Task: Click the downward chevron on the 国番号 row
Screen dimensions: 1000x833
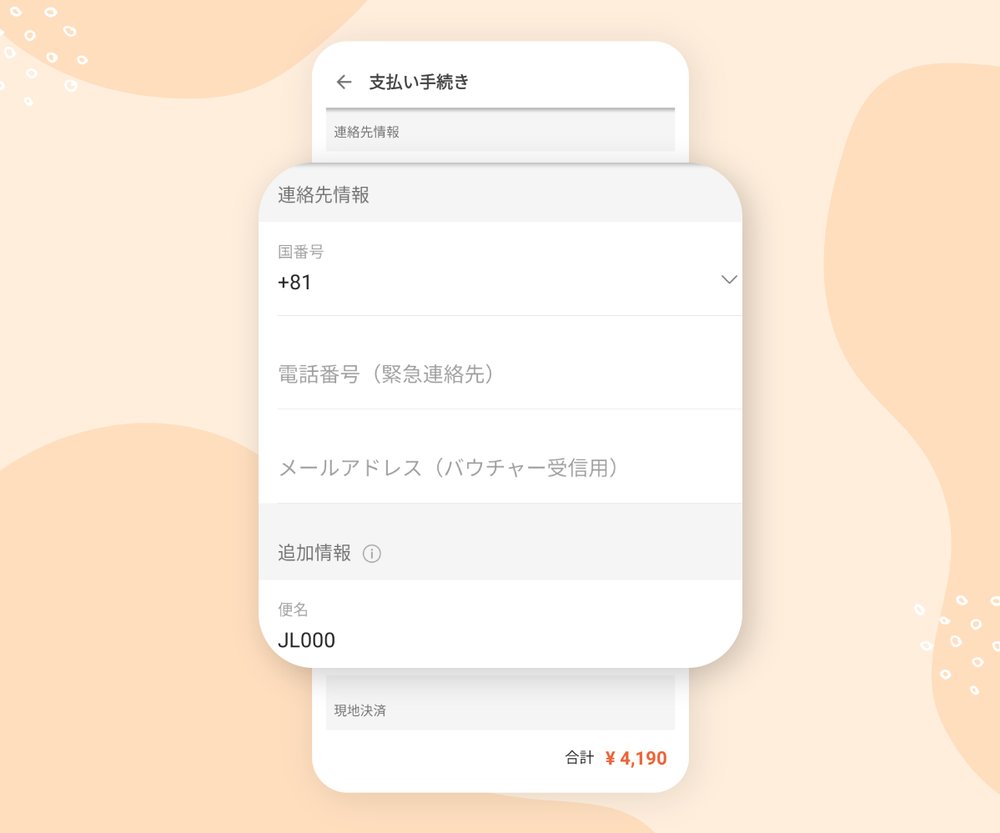Action: coord(727,280)
